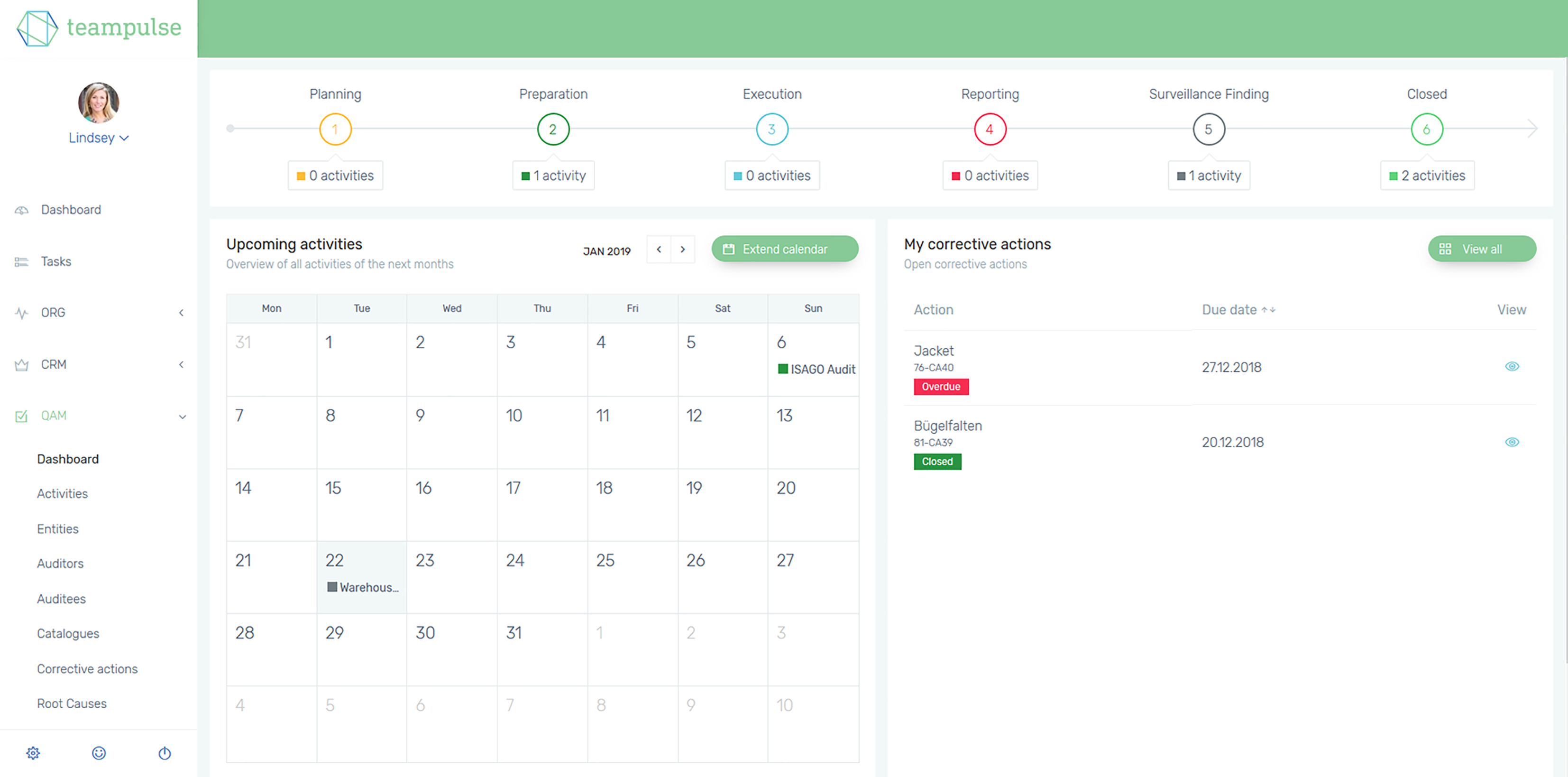Collapse the QAM menu chevron

(x=182, y=416)
